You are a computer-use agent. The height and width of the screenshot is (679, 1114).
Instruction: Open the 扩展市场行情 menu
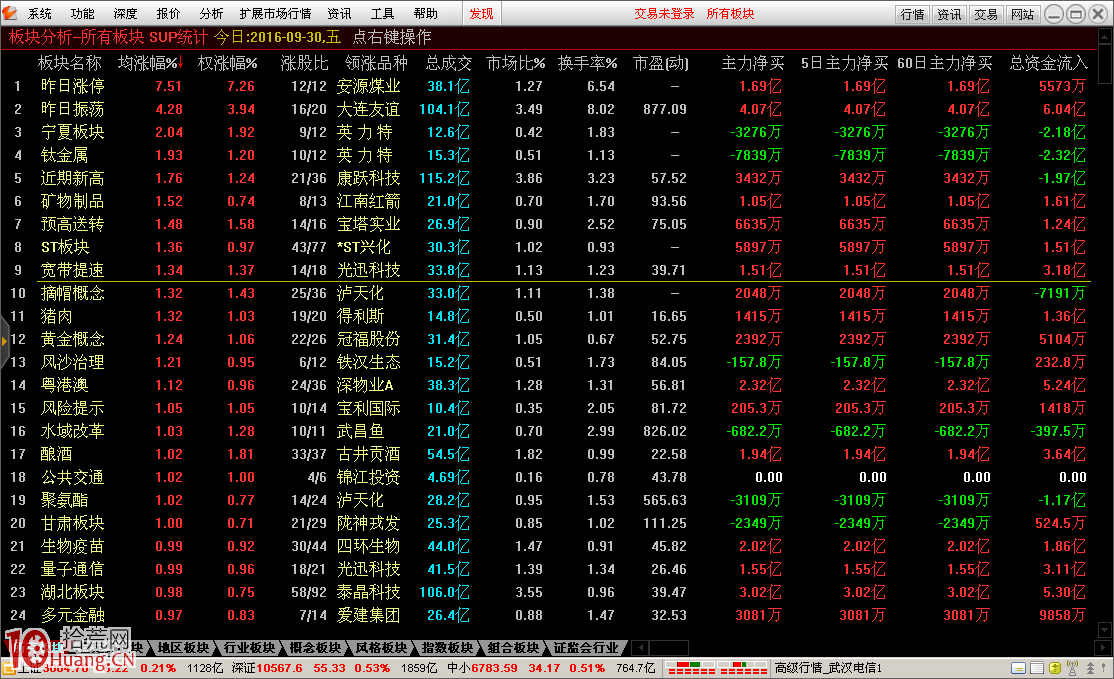click(275, 13)
